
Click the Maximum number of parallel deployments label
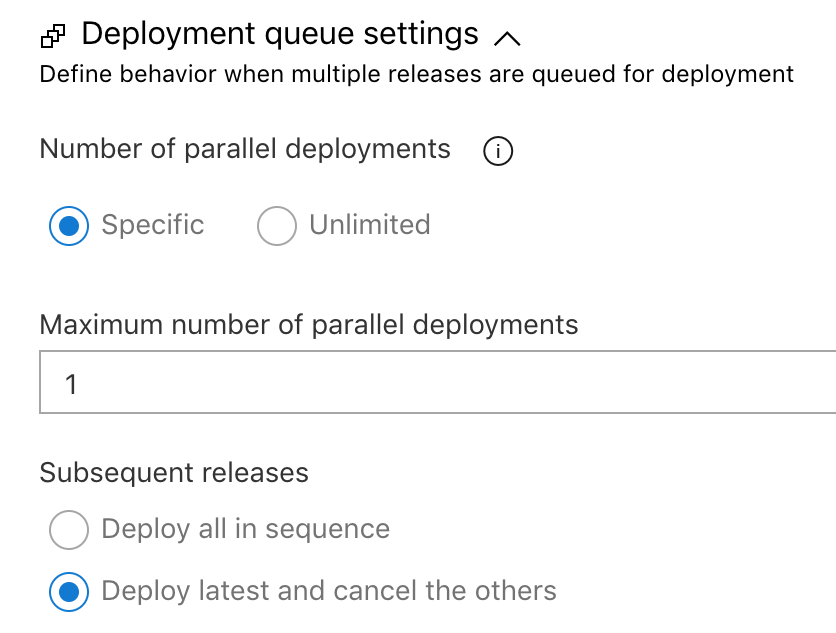tap(309, 325)
